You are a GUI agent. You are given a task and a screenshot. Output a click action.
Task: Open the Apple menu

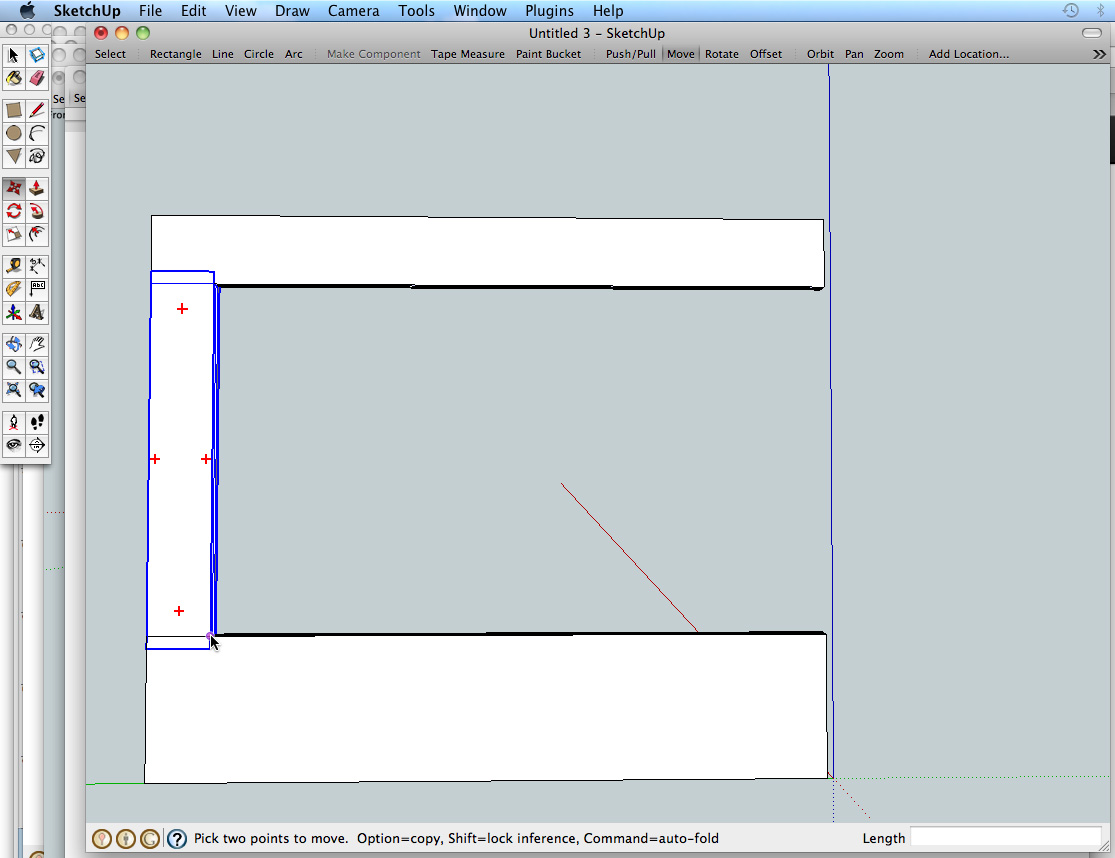pyautogui.click(x=27, y=11)
